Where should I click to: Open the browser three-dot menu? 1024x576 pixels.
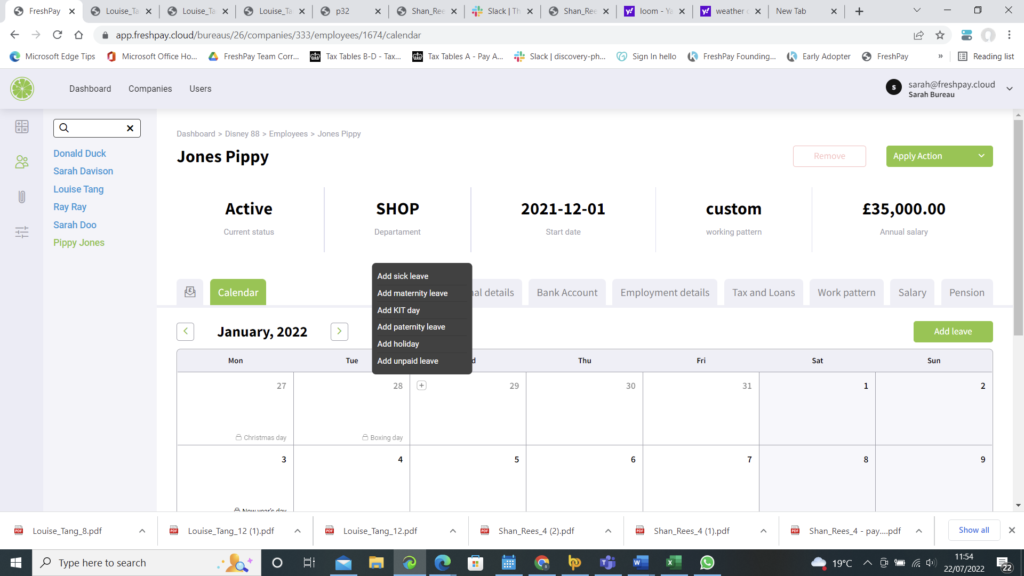(1010, 35)
